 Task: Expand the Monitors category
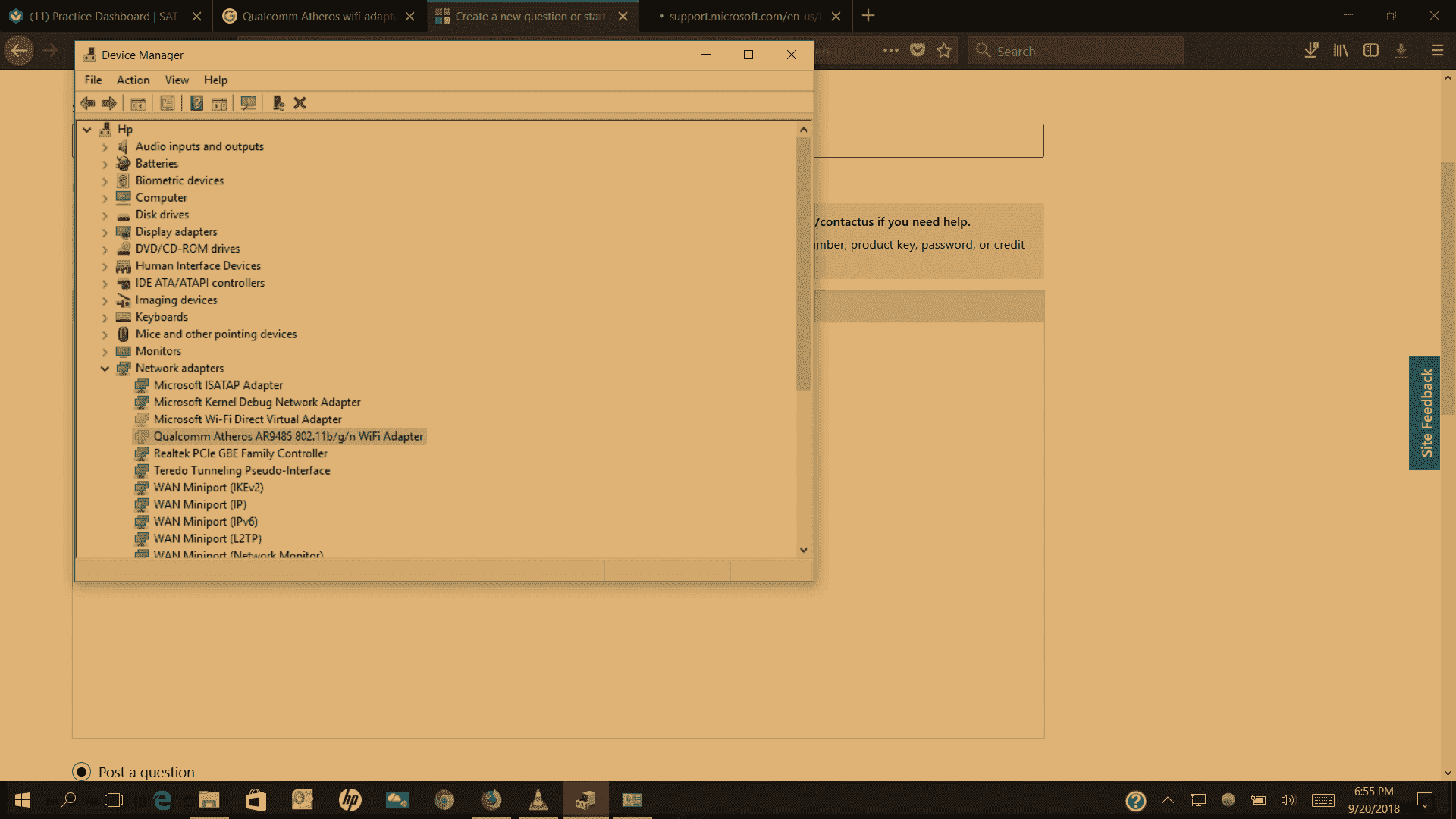(x=105, y=352)
